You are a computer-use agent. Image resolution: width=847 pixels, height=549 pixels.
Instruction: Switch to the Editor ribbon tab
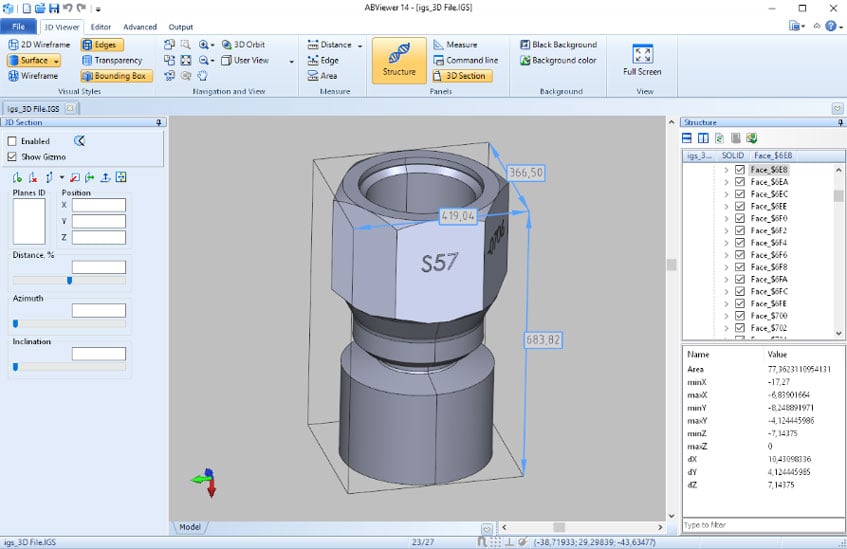[101, 26]
